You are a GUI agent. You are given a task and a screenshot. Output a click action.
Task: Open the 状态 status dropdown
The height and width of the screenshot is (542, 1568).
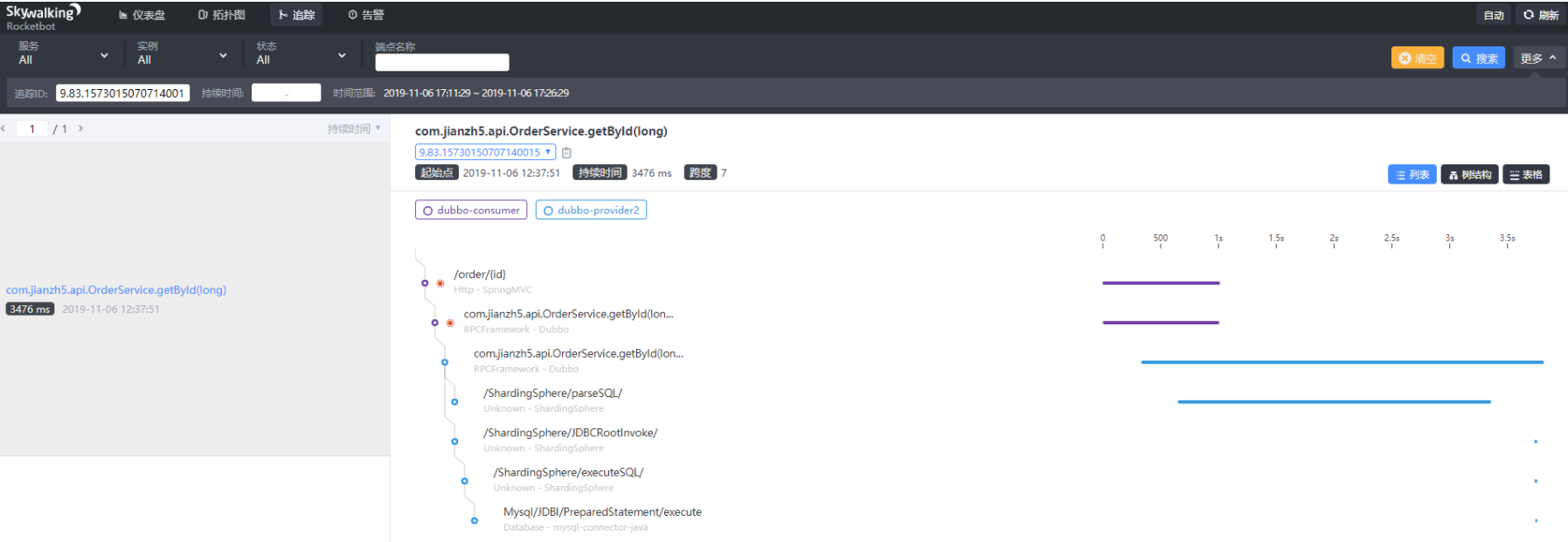click(301, 54)
